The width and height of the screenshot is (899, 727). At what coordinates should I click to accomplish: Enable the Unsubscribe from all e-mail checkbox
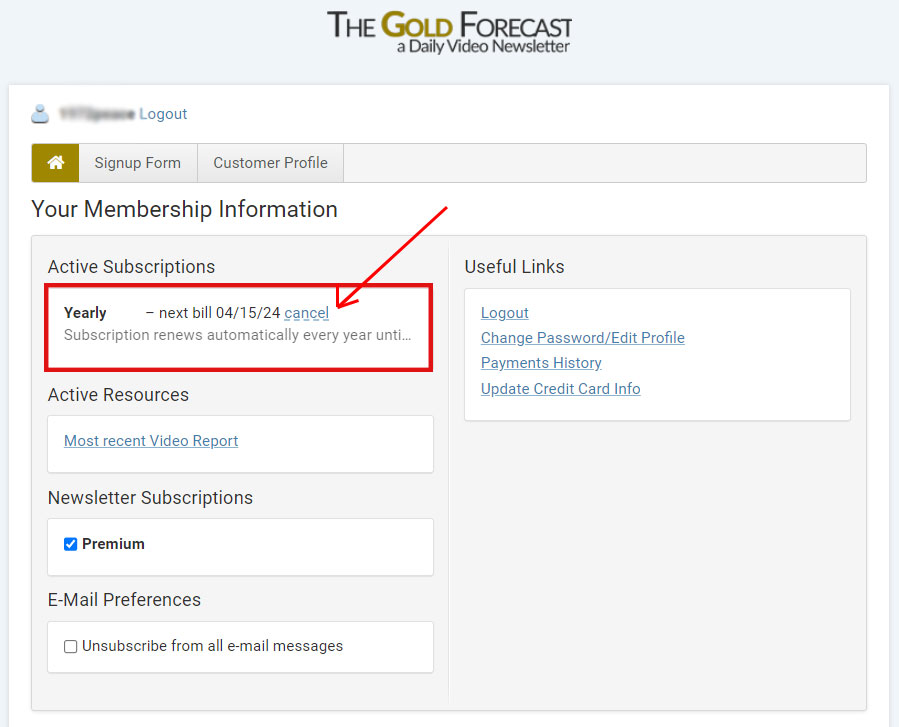[71, 647]
